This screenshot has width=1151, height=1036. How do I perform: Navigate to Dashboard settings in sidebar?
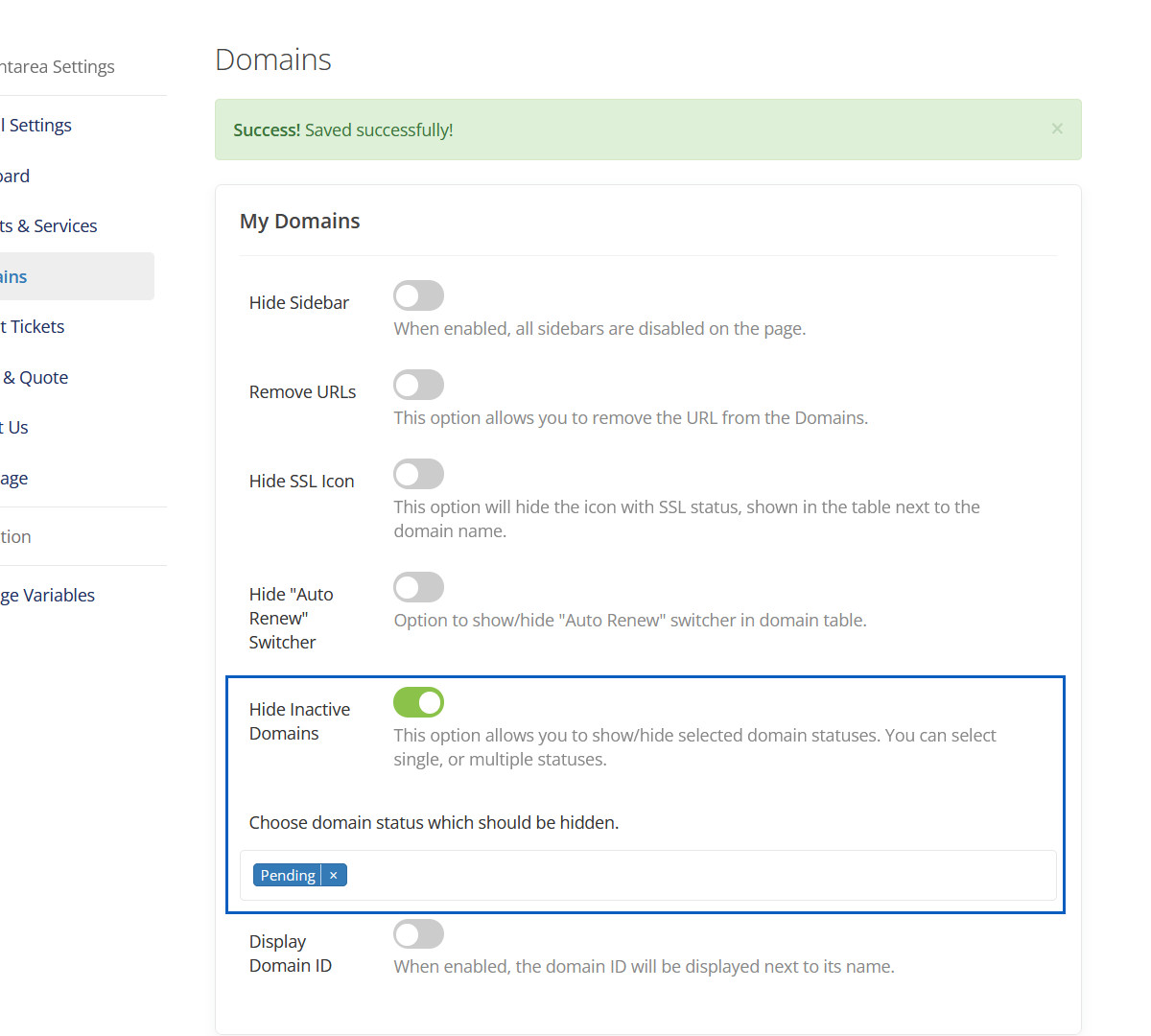[x=15, y=177]
